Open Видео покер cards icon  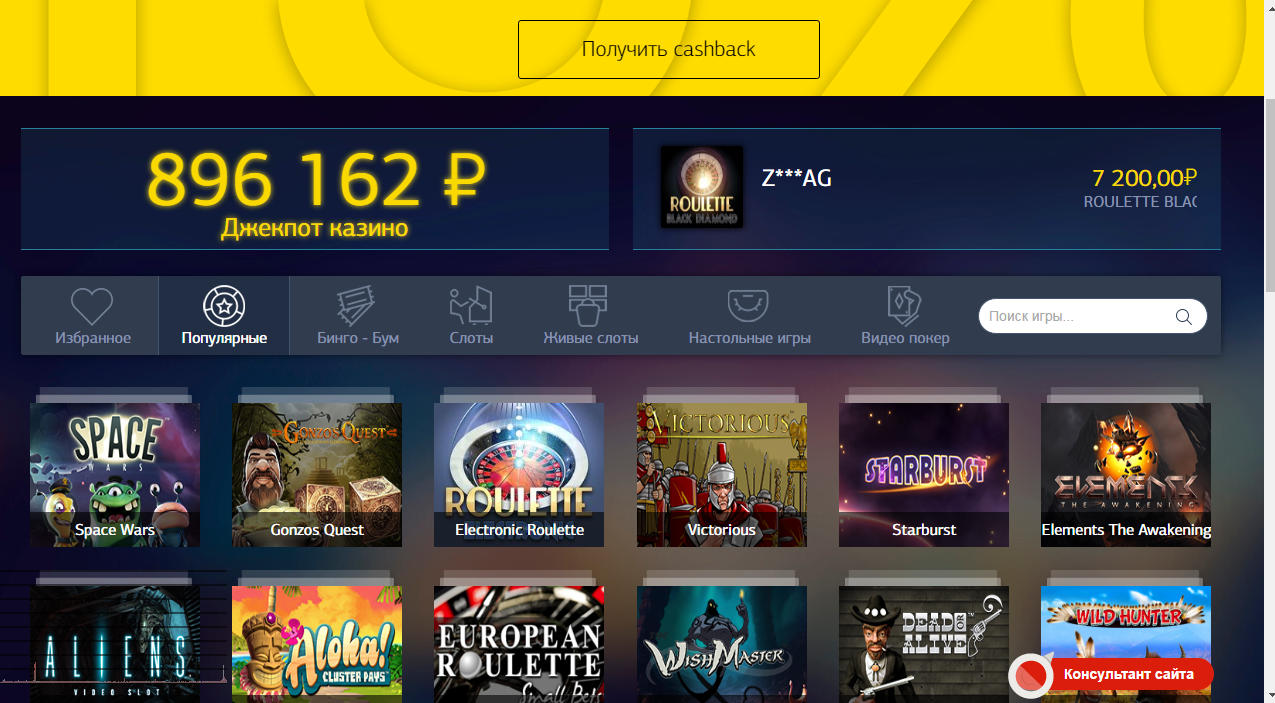pyautogui.click(x=904, y=305)
